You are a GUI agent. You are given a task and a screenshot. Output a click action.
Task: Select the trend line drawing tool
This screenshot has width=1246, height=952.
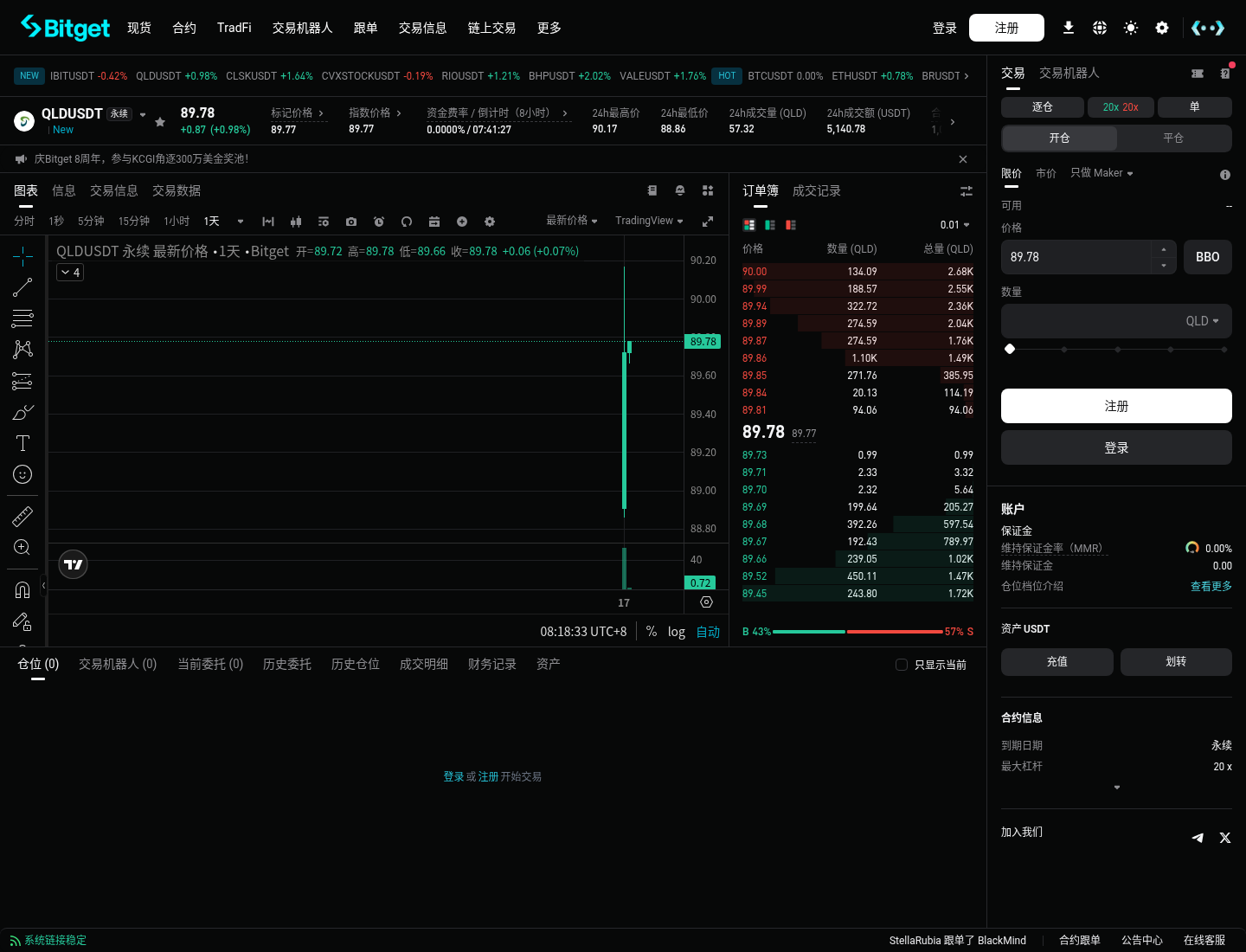point(22,287)
